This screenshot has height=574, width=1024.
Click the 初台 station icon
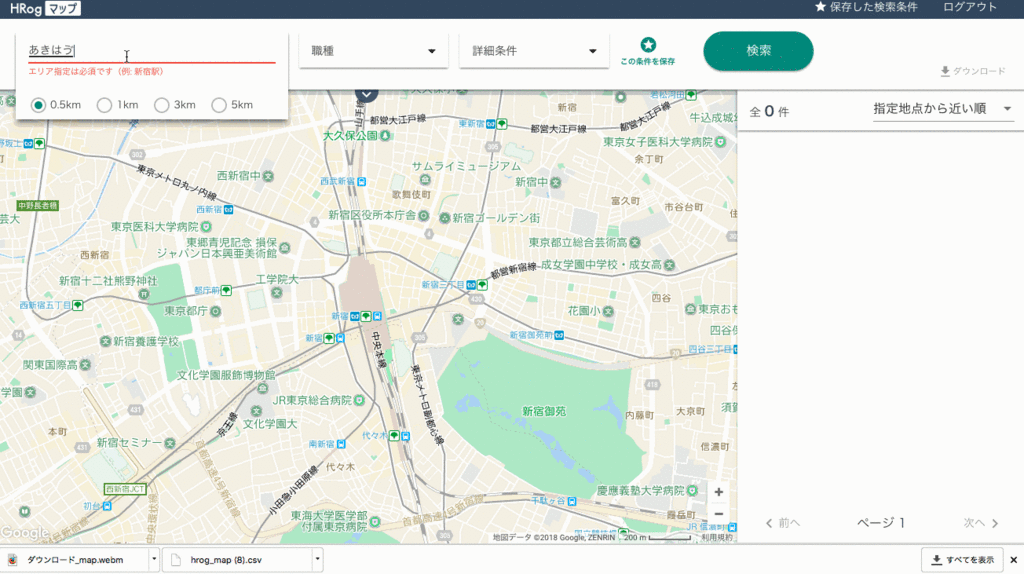107,506
